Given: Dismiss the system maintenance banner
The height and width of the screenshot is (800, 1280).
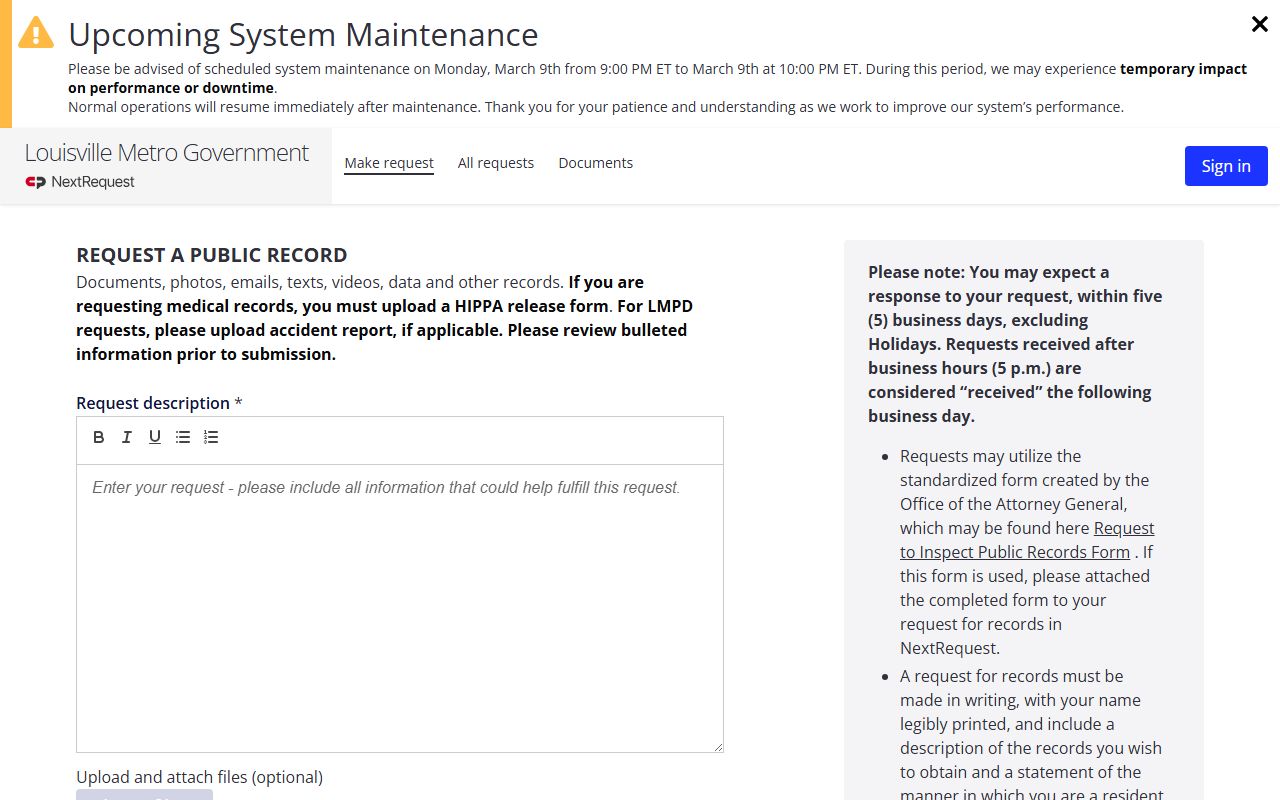Looking at the screenshot, I should pos(1260,25).
